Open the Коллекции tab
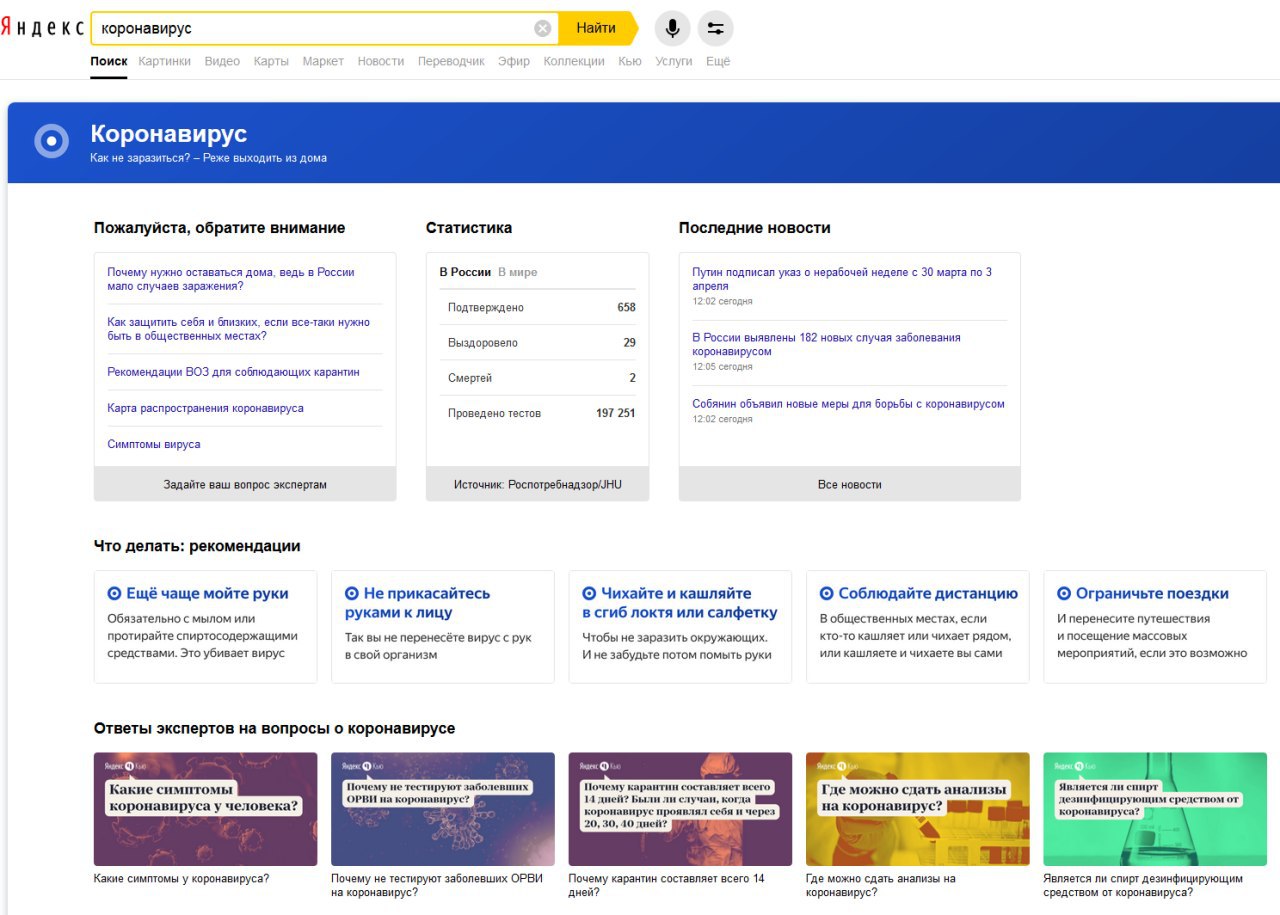The width and height of the screenshot is (1280, 915). (574, 61)
